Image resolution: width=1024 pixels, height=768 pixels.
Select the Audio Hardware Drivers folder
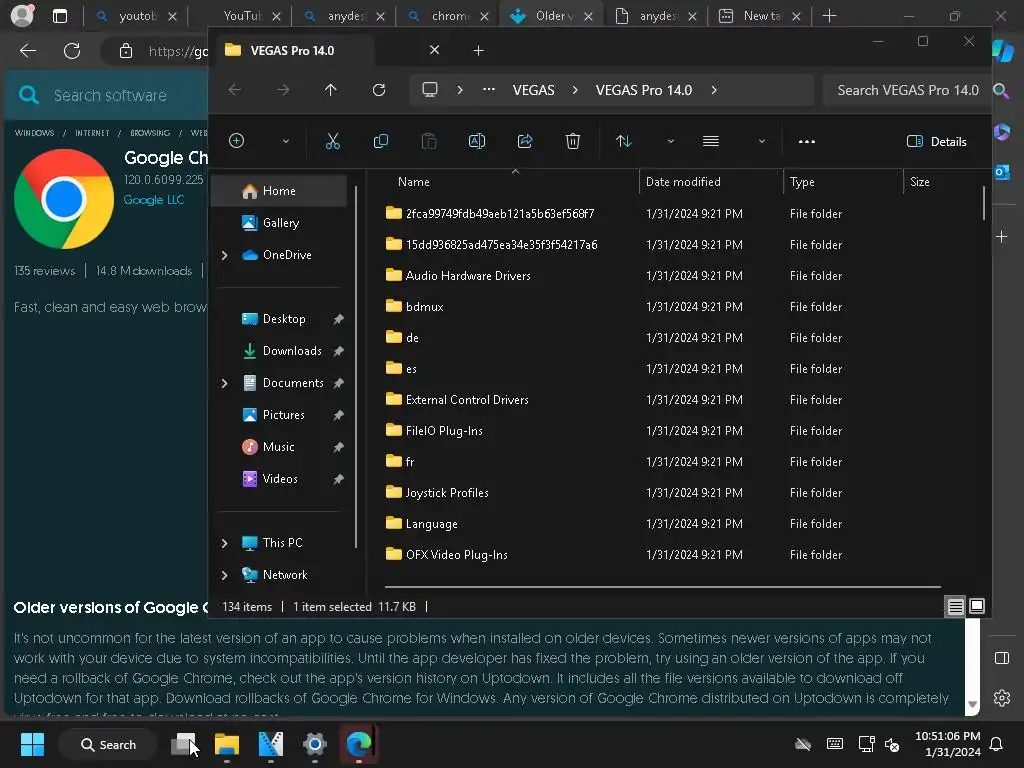[468, 276]
